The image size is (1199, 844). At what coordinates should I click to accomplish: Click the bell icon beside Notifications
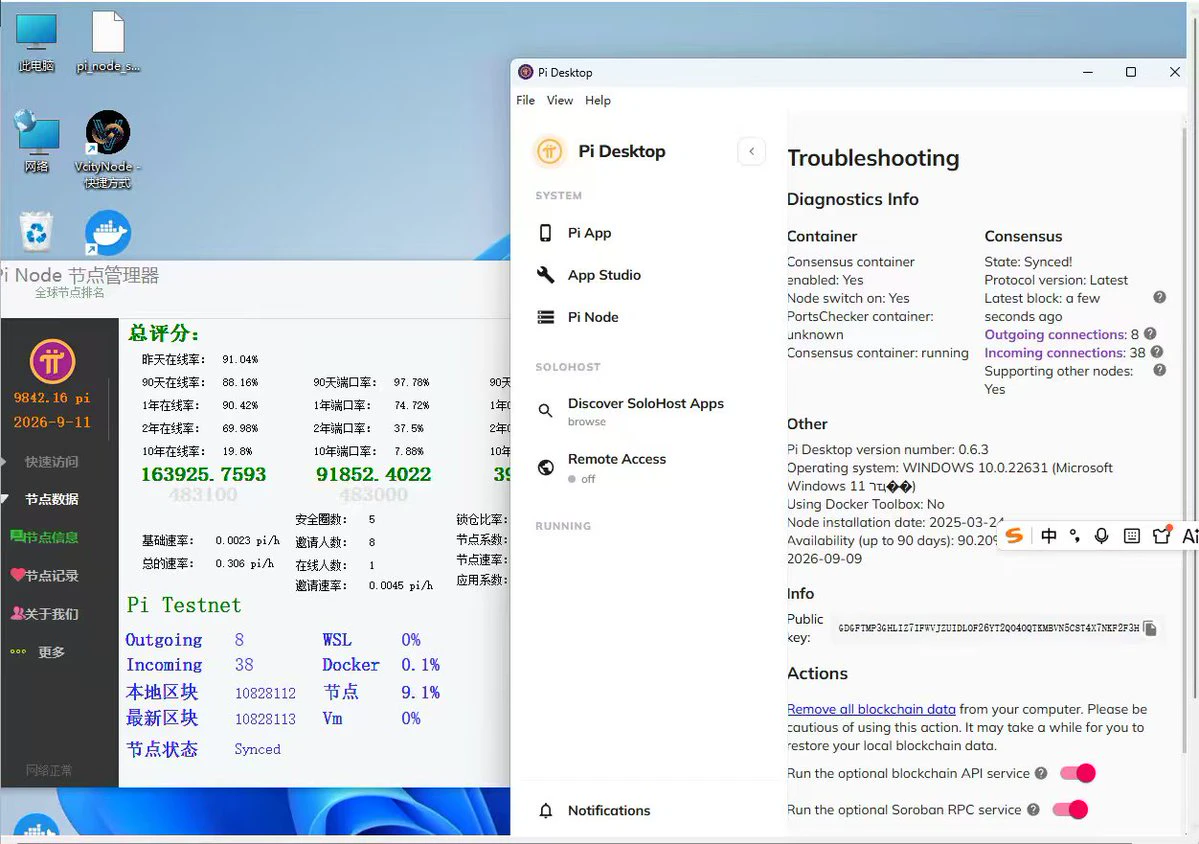(545, 810)
